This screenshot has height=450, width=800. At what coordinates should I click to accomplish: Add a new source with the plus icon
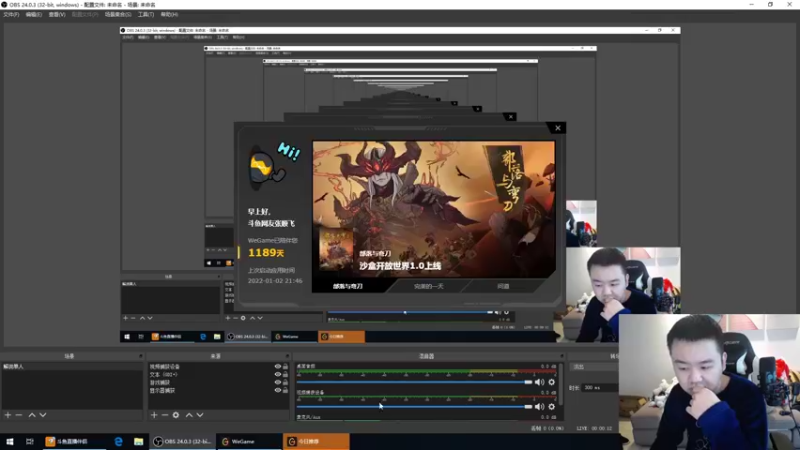(154, 415)
